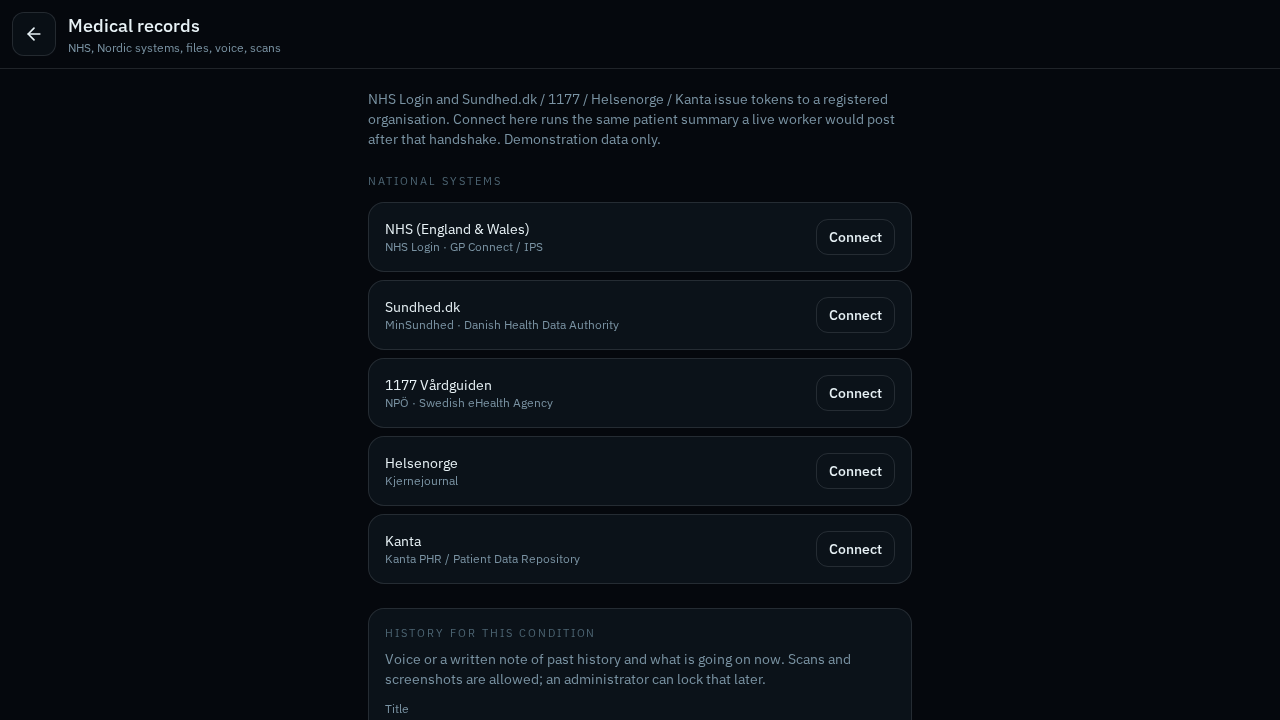Select the 1177 Vårdguiden card title
Screen dimensions: 1280x720
[438, 385]
